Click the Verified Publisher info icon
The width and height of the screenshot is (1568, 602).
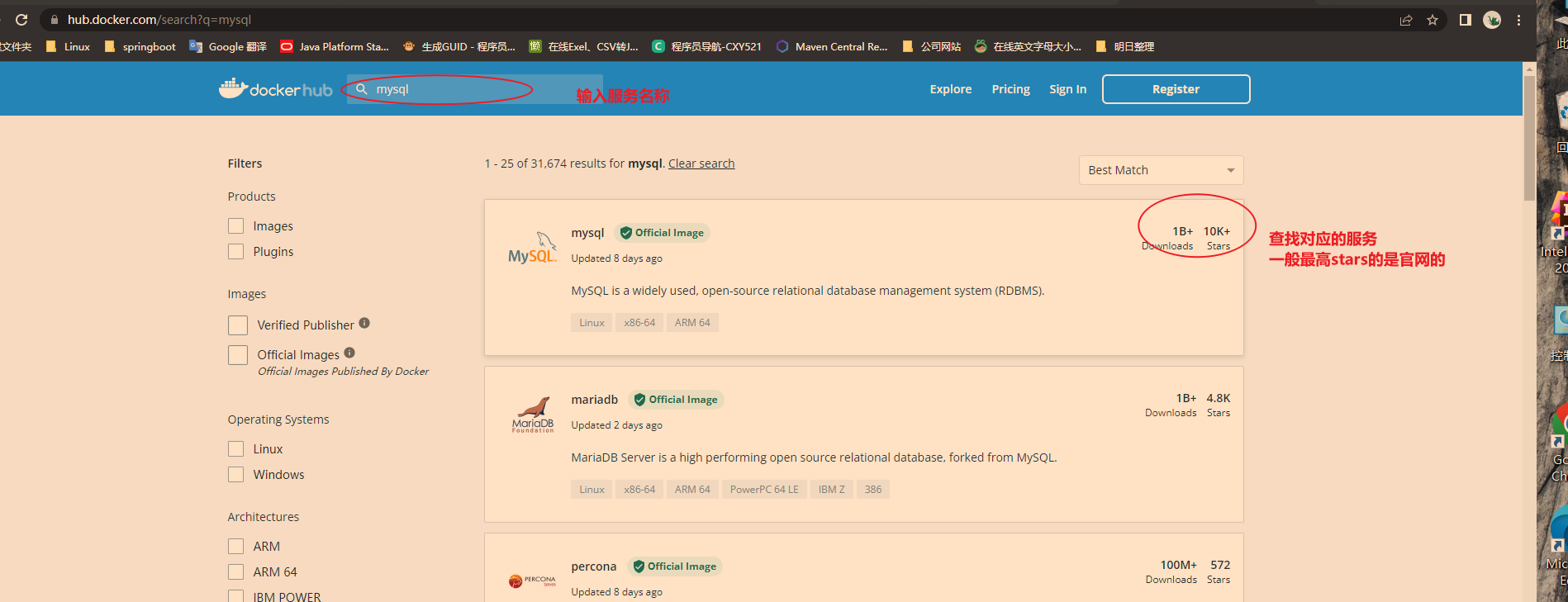(364, 323)
